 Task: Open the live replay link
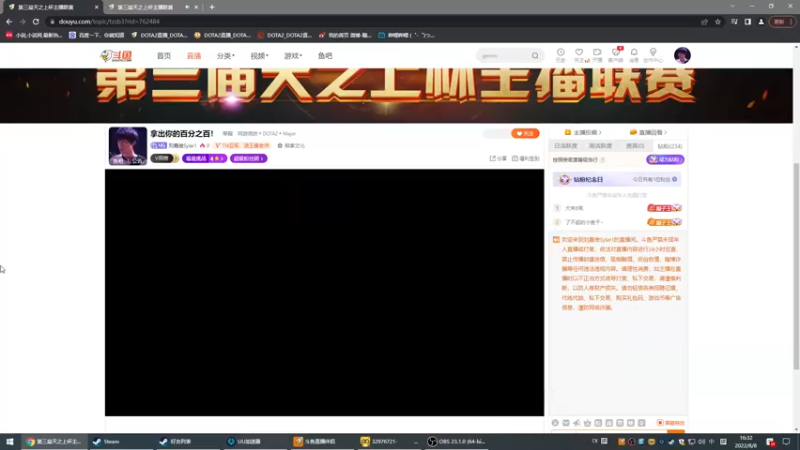pyautogui.click(x=648, y=133)
